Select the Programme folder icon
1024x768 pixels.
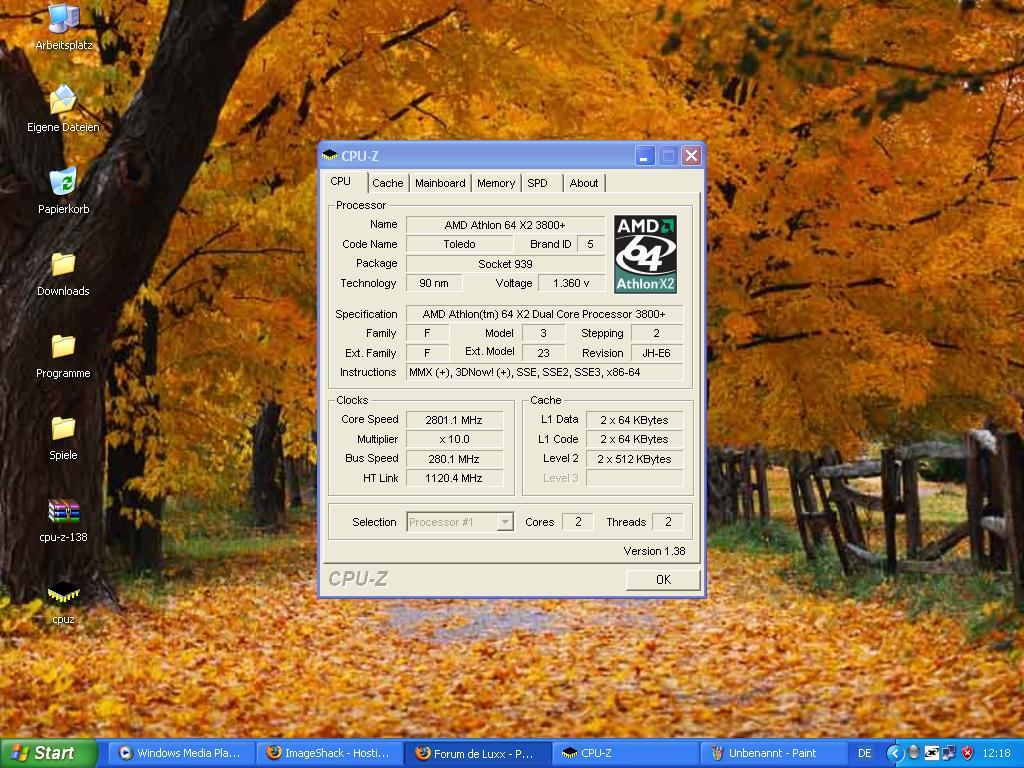click(63, 355)
